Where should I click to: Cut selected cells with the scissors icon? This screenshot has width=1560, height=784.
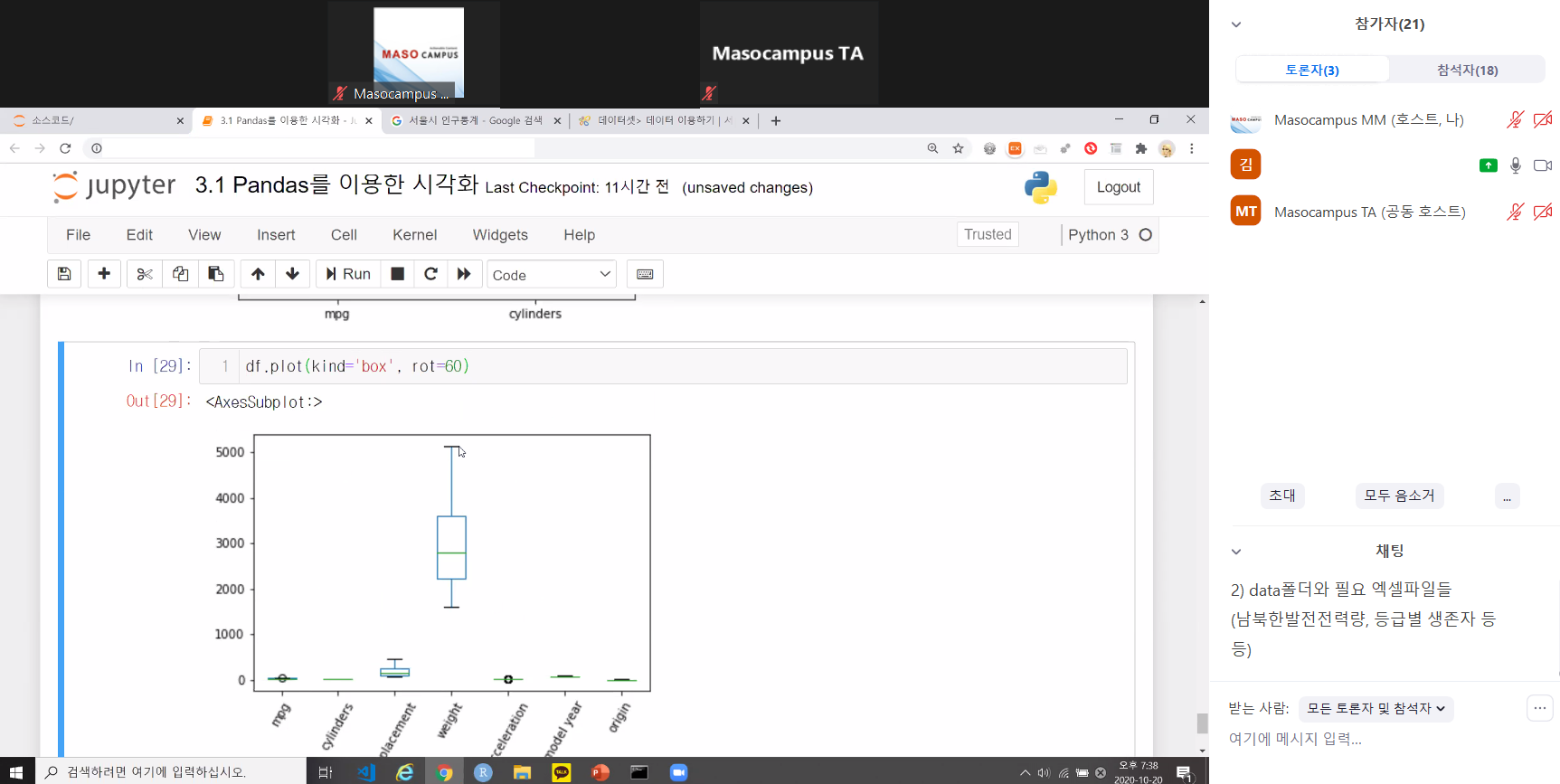click(x=145, y=274)
